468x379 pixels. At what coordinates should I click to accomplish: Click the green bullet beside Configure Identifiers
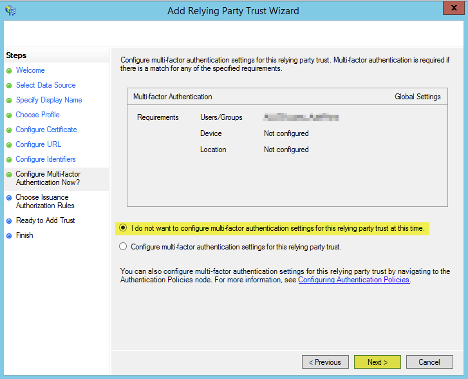pyautogui.click(x=9, y=160)
